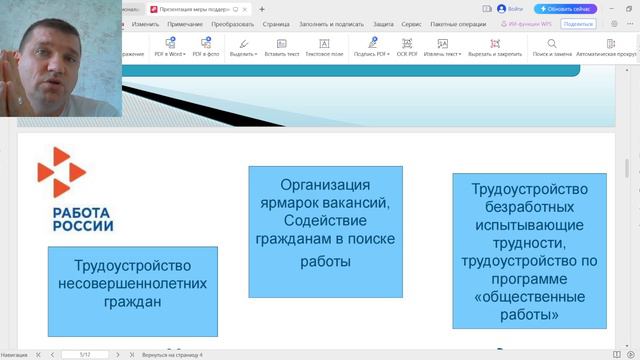Open the Преобразовать menu

(232, 24)
